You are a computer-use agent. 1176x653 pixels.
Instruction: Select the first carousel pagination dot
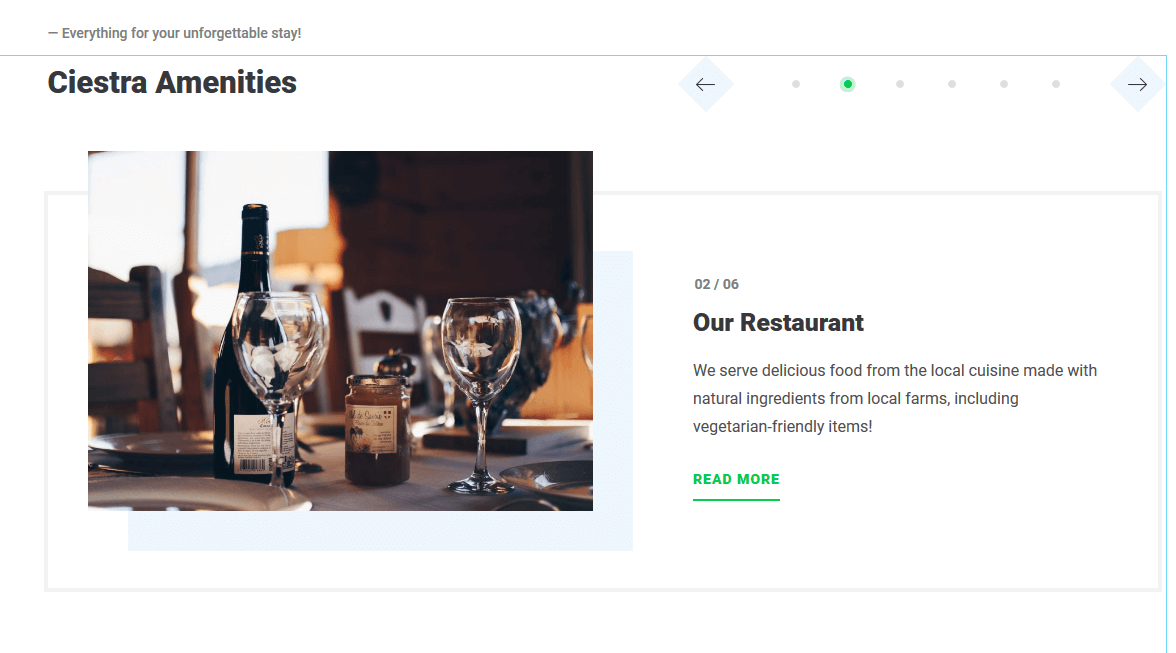tap(796, 84)
